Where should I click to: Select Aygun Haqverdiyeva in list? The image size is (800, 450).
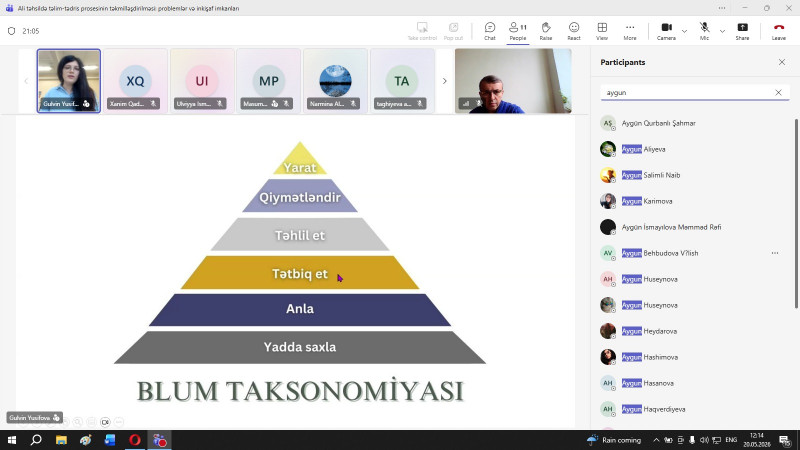(x=694, y=409)
